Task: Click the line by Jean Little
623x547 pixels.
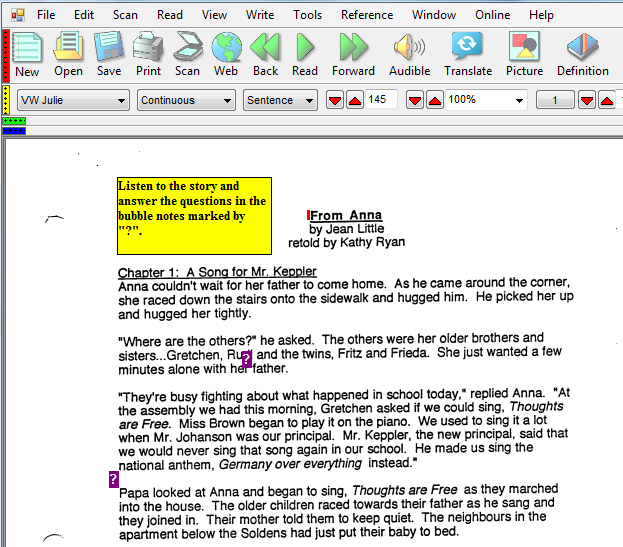Action: [346, 229]
